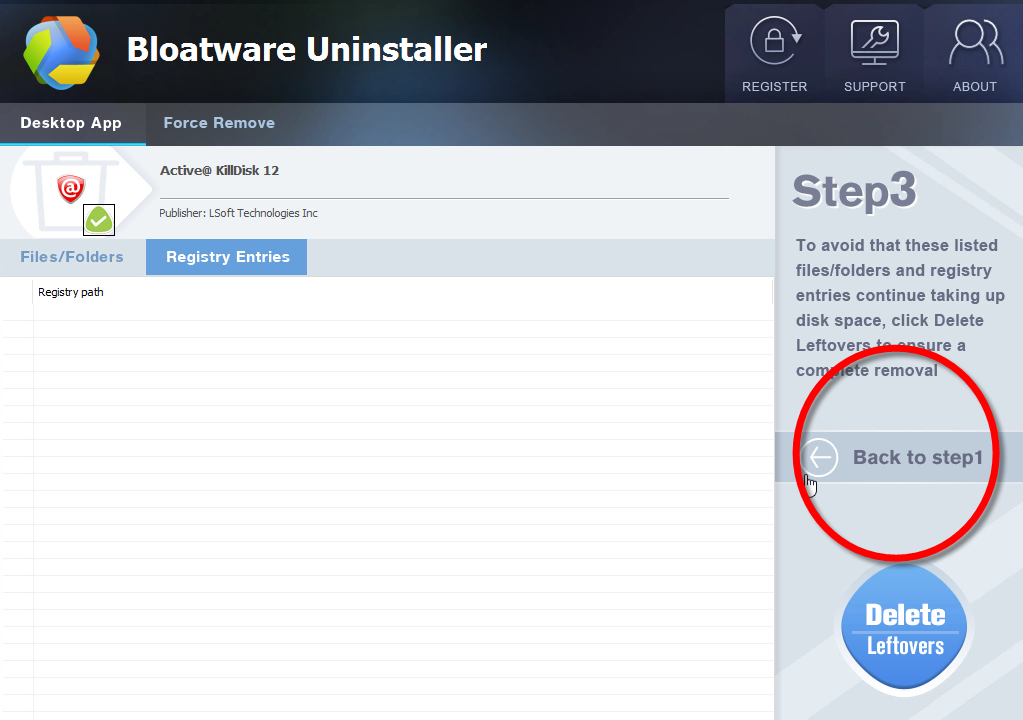Open the About people icon
This screenshot has width=1023, height=720.
point(975,42)
